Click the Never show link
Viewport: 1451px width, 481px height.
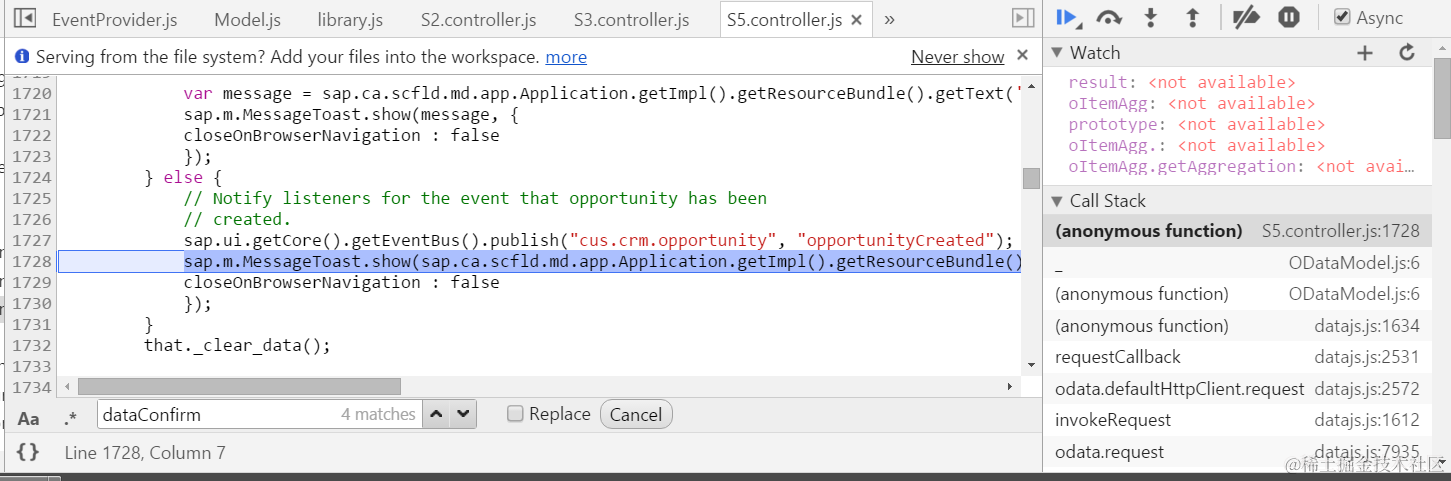point(957,57)
